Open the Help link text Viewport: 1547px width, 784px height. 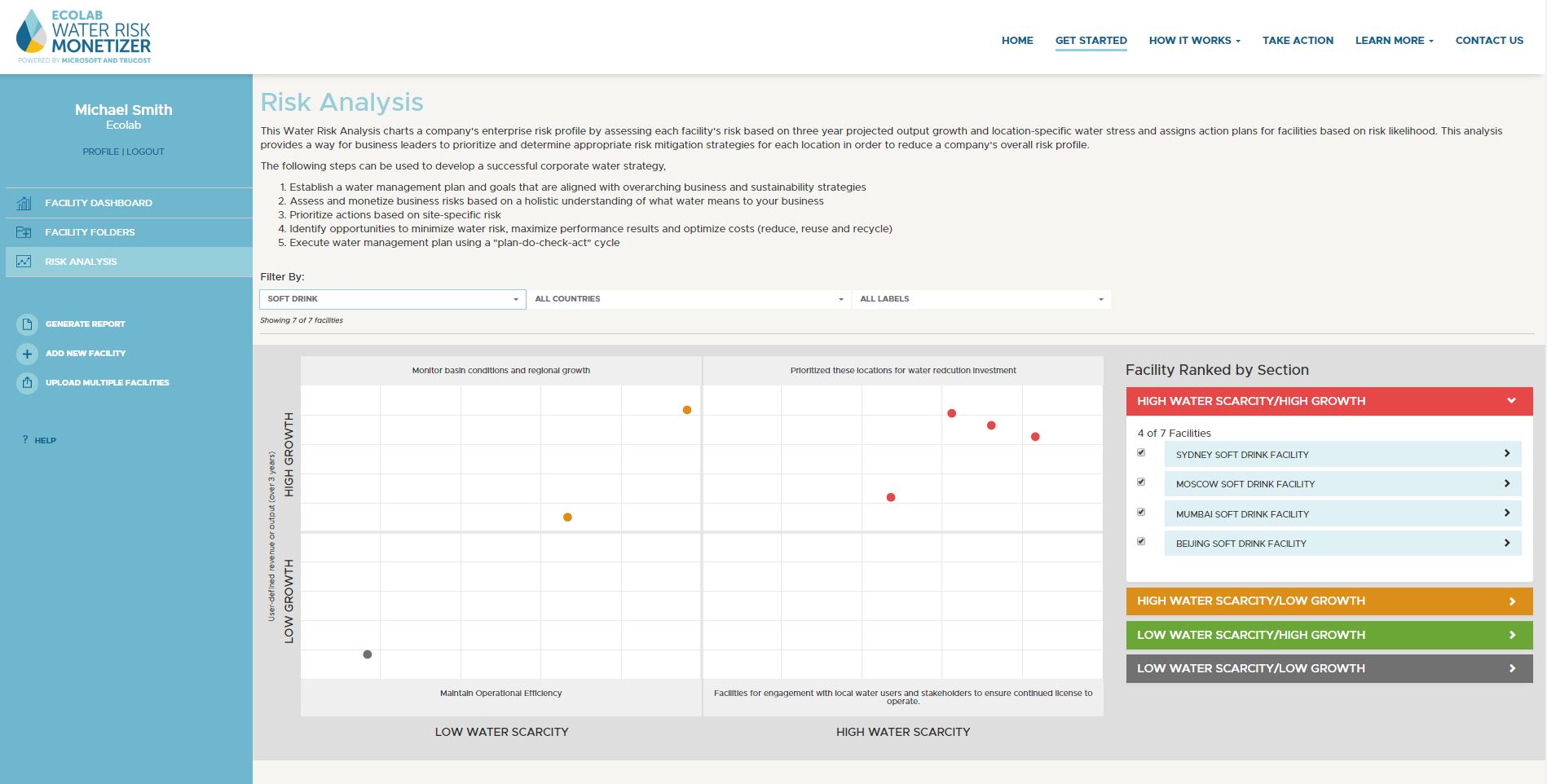45,441
